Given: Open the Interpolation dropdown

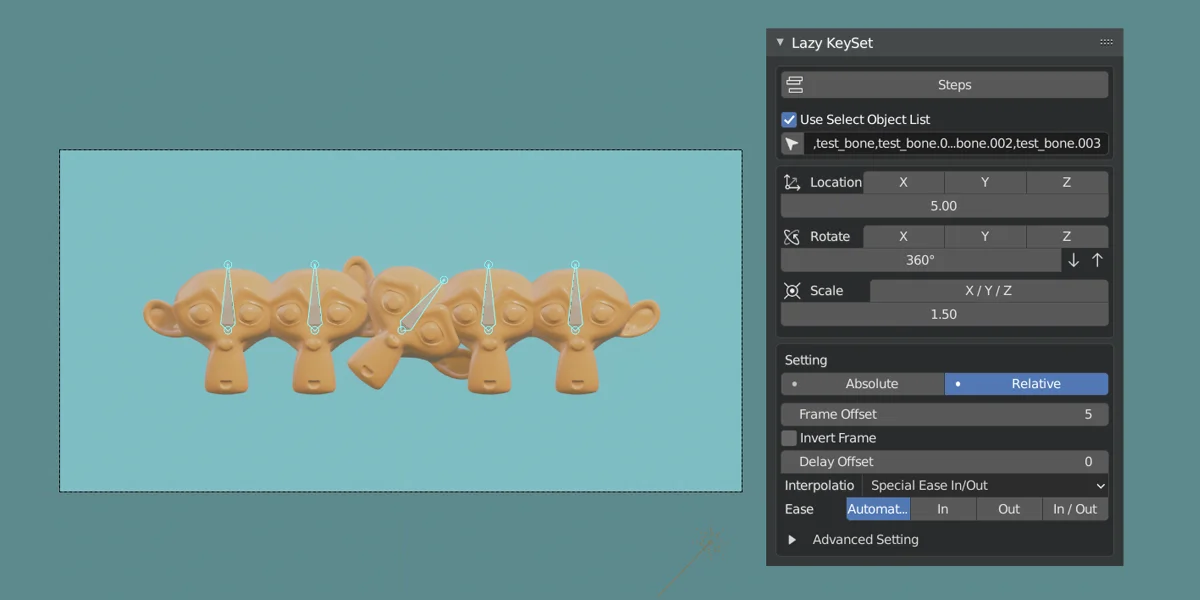Looking at the screenshot, I should (x=985, y=486).
